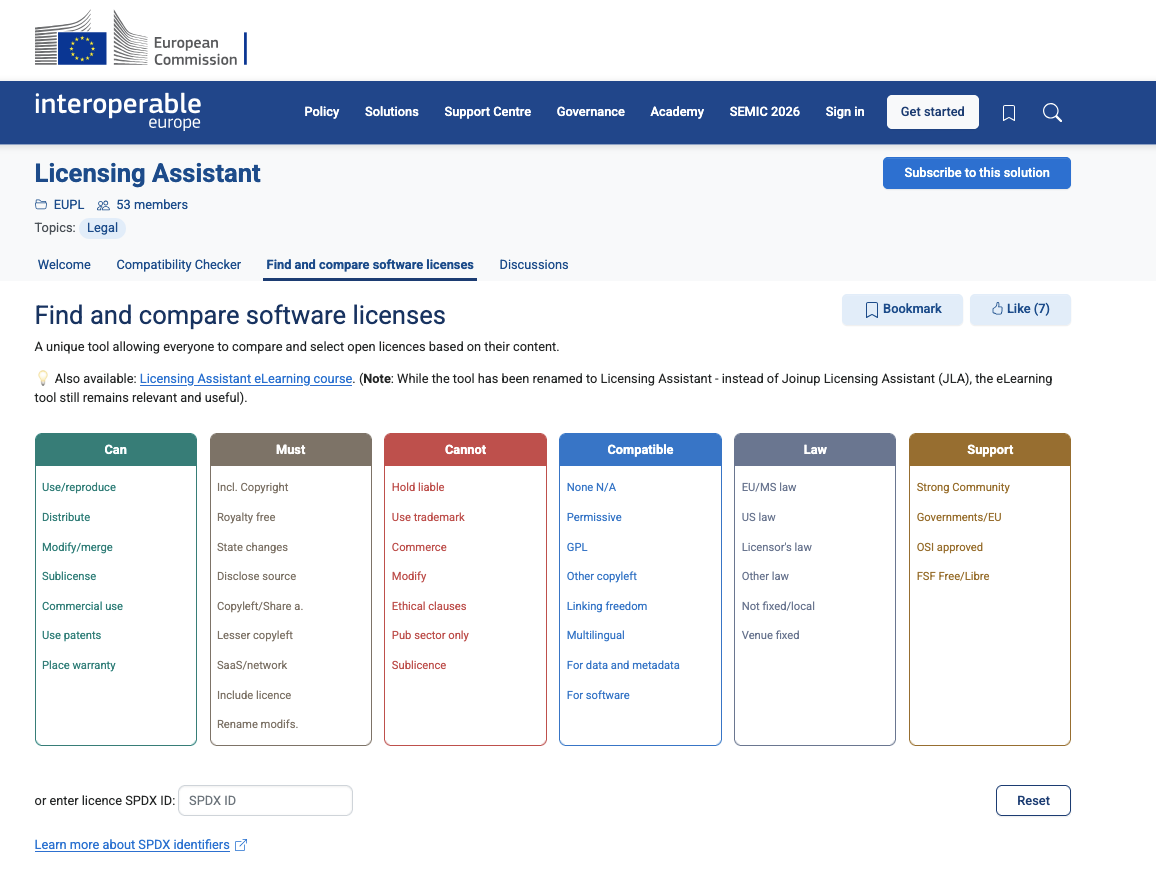Open the SEMIC 2026 menu item

[765, 112]
